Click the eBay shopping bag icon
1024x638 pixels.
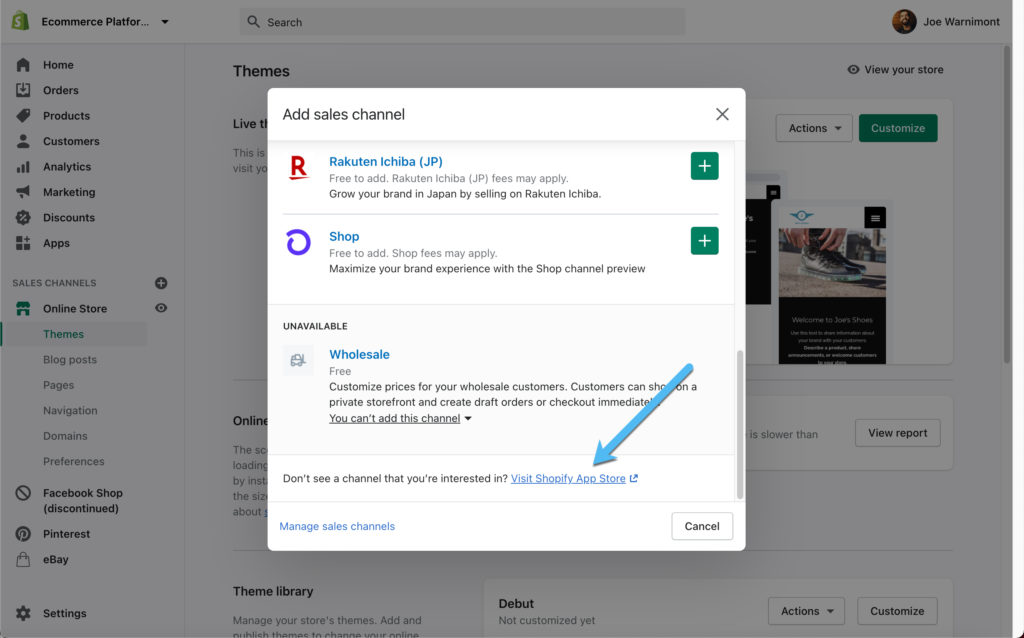(x=23, y=559)
